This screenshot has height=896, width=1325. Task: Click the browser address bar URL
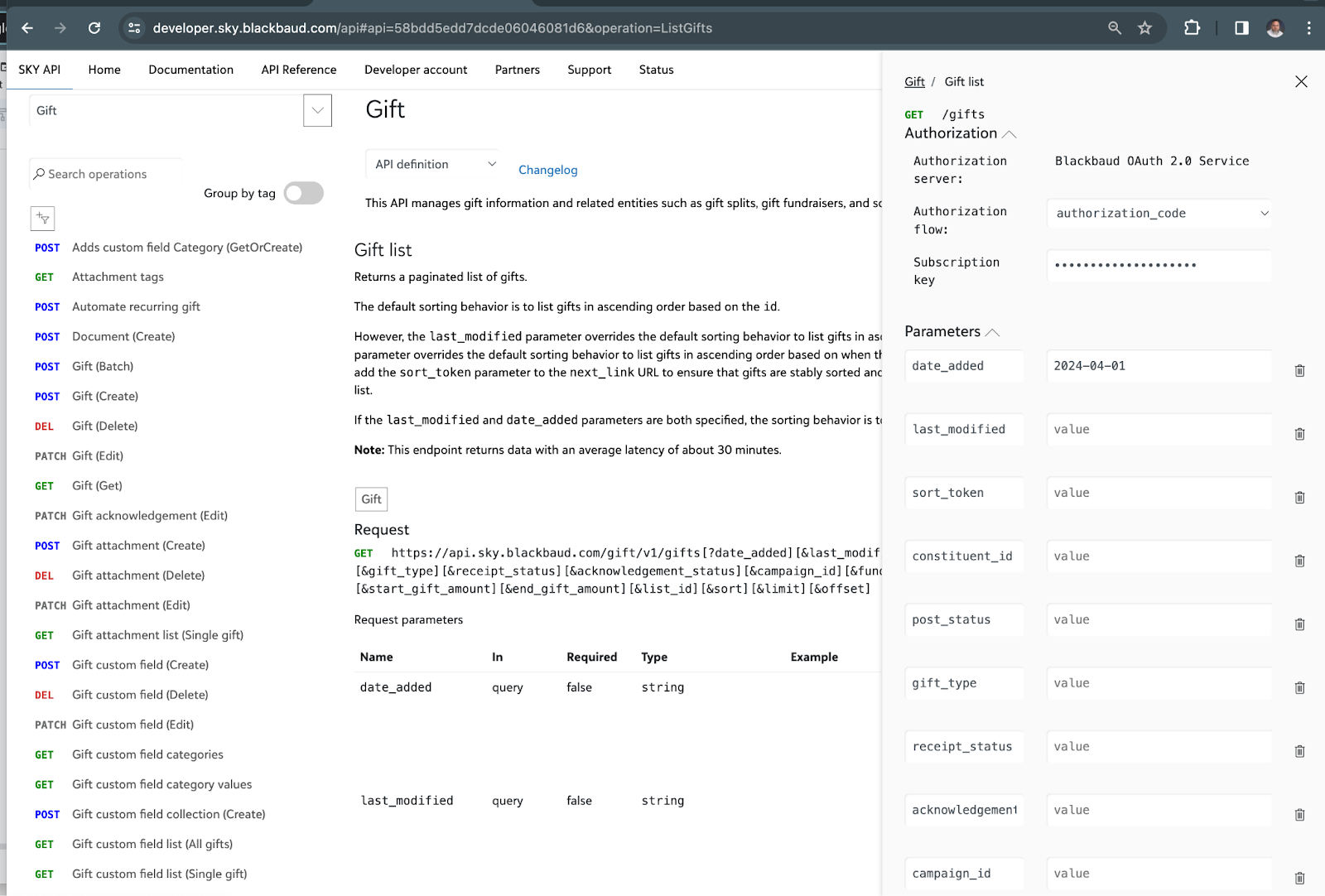pyautogui.click(x=432, y=28)
